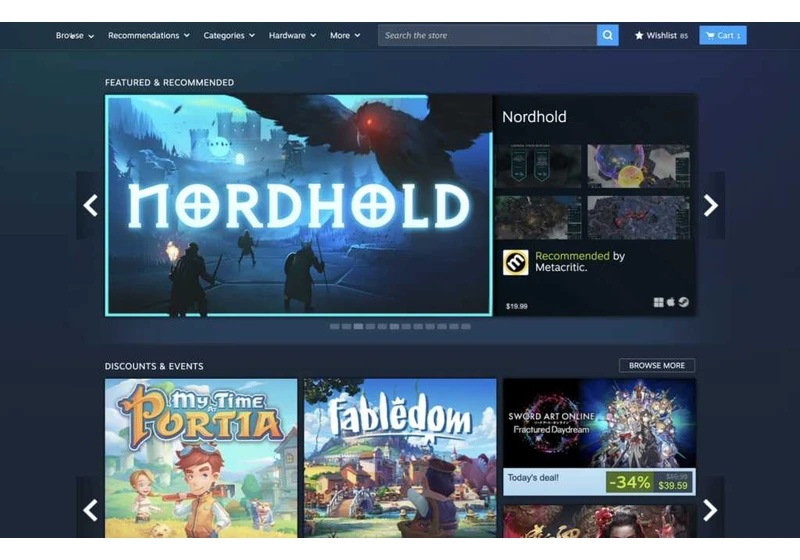Select the first featured carousel dot
800x560 pixels.
[334, 326]
